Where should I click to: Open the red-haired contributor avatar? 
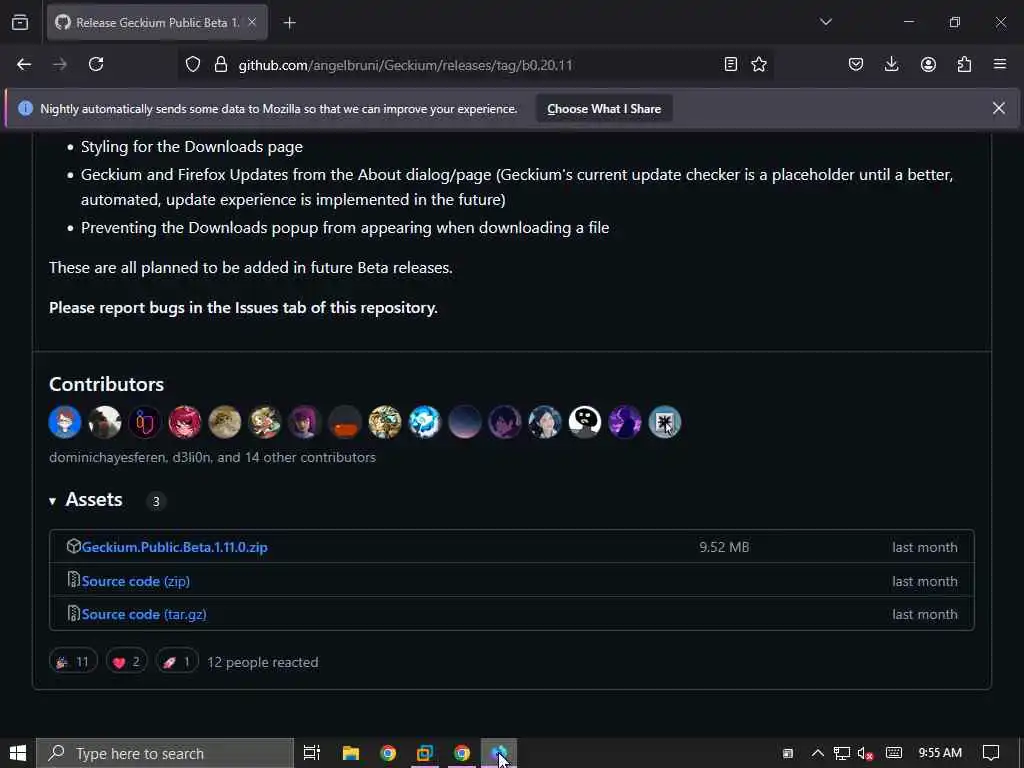point(185,422)
